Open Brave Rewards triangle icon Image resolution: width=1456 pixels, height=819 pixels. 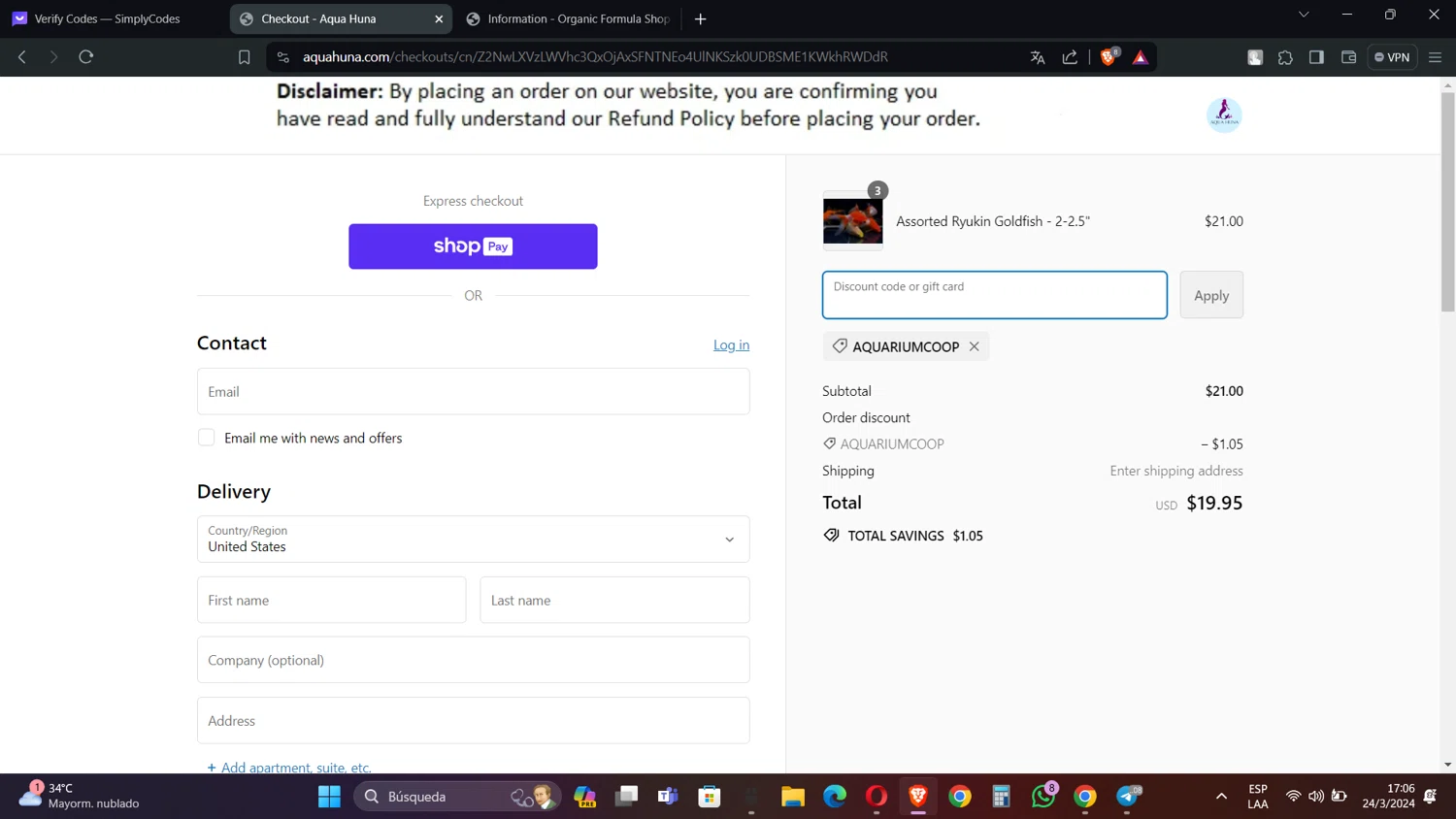click(1141, 57)
